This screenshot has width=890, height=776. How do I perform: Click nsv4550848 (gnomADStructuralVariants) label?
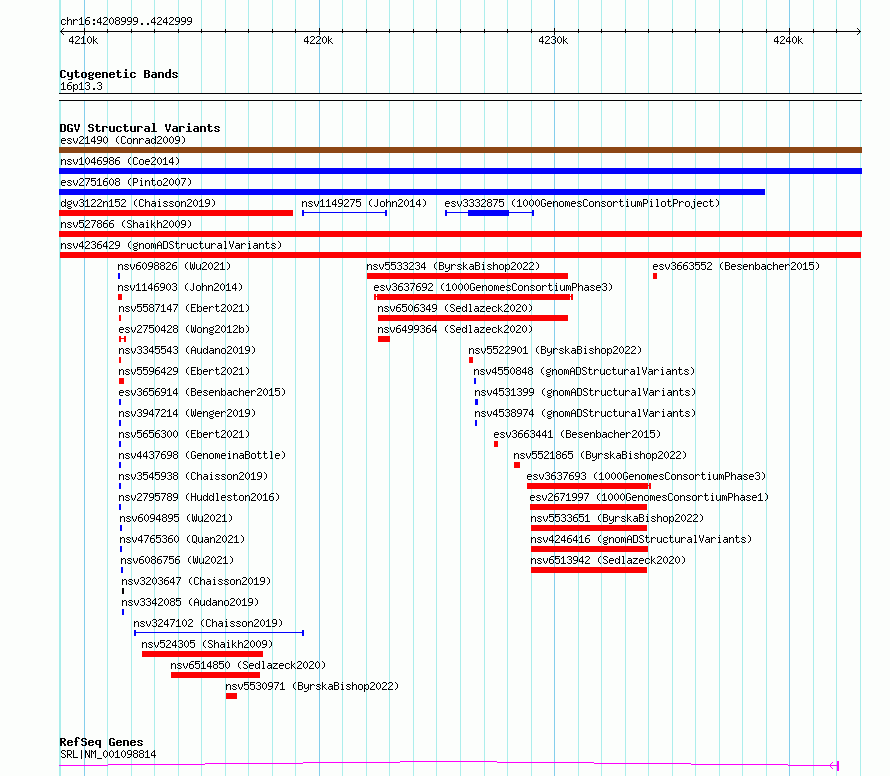pyautogui.click(x=584, y=371)
